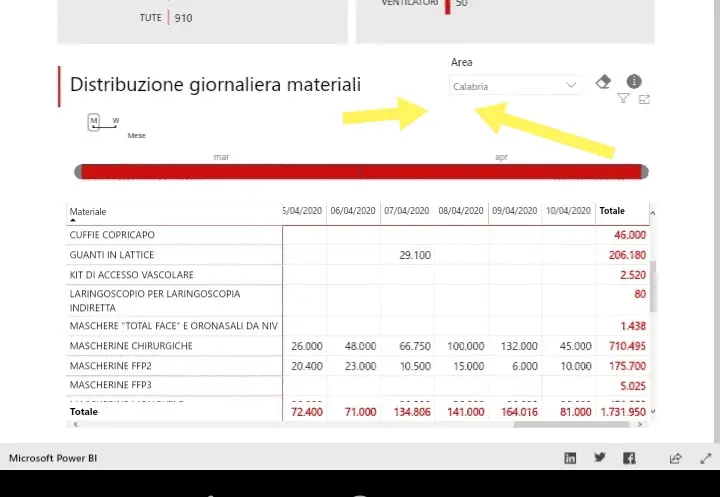The width and height of the screenshot is (720, 497).
Task: Expand the Area dropdown showing Calabria
Action: point(515,86)
